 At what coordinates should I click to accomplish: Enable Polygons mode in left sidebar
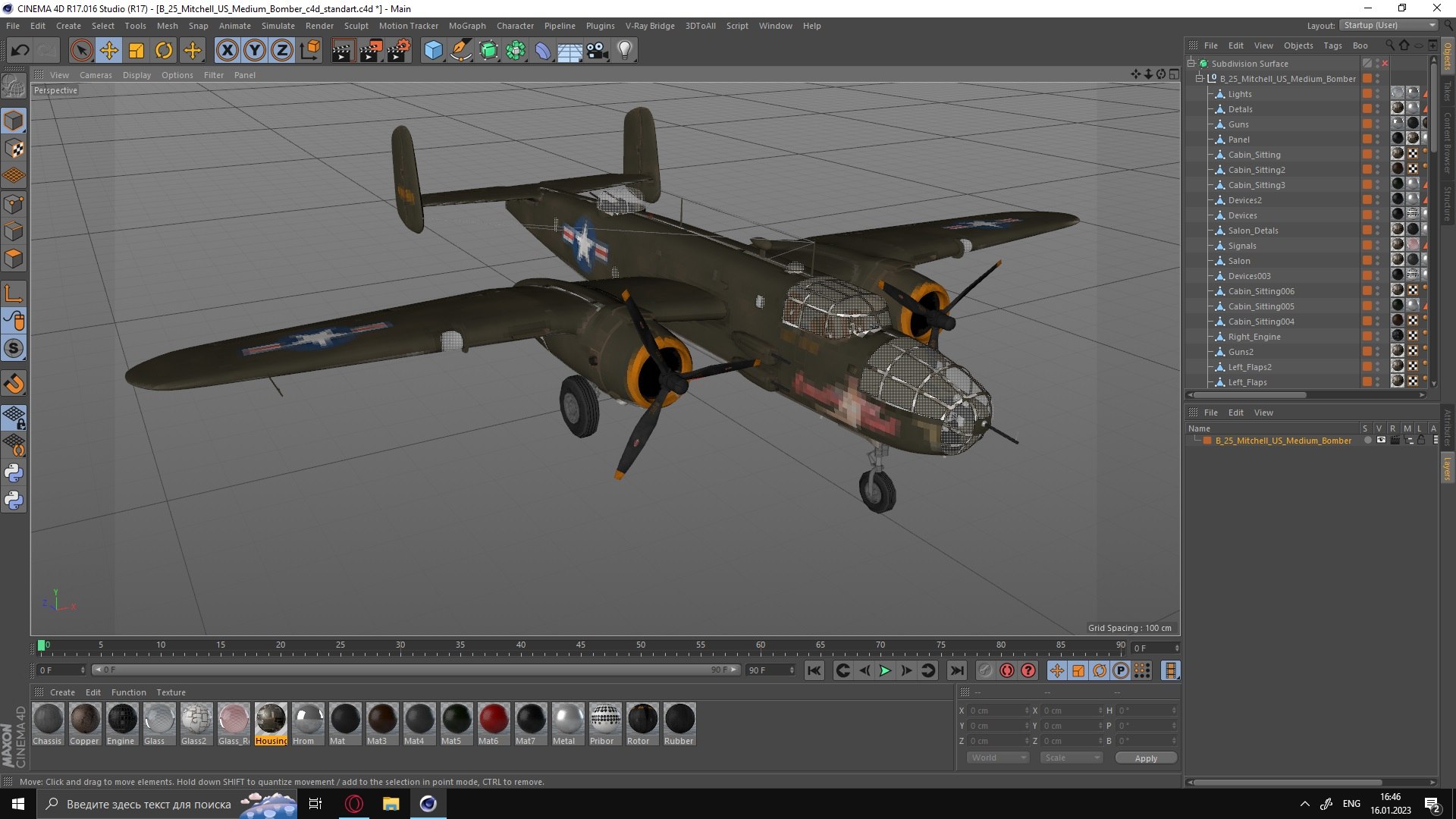(14, 259)
